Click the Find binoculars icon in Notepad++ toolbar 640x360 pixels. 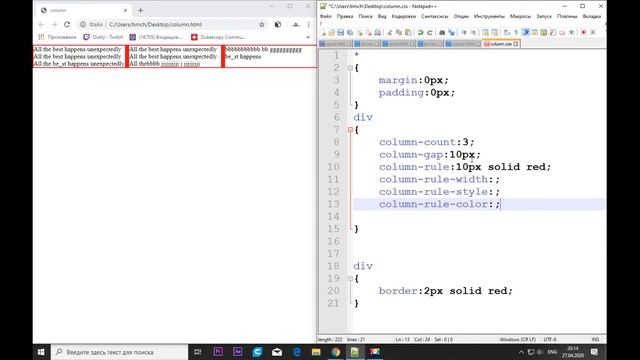[442, 33]
